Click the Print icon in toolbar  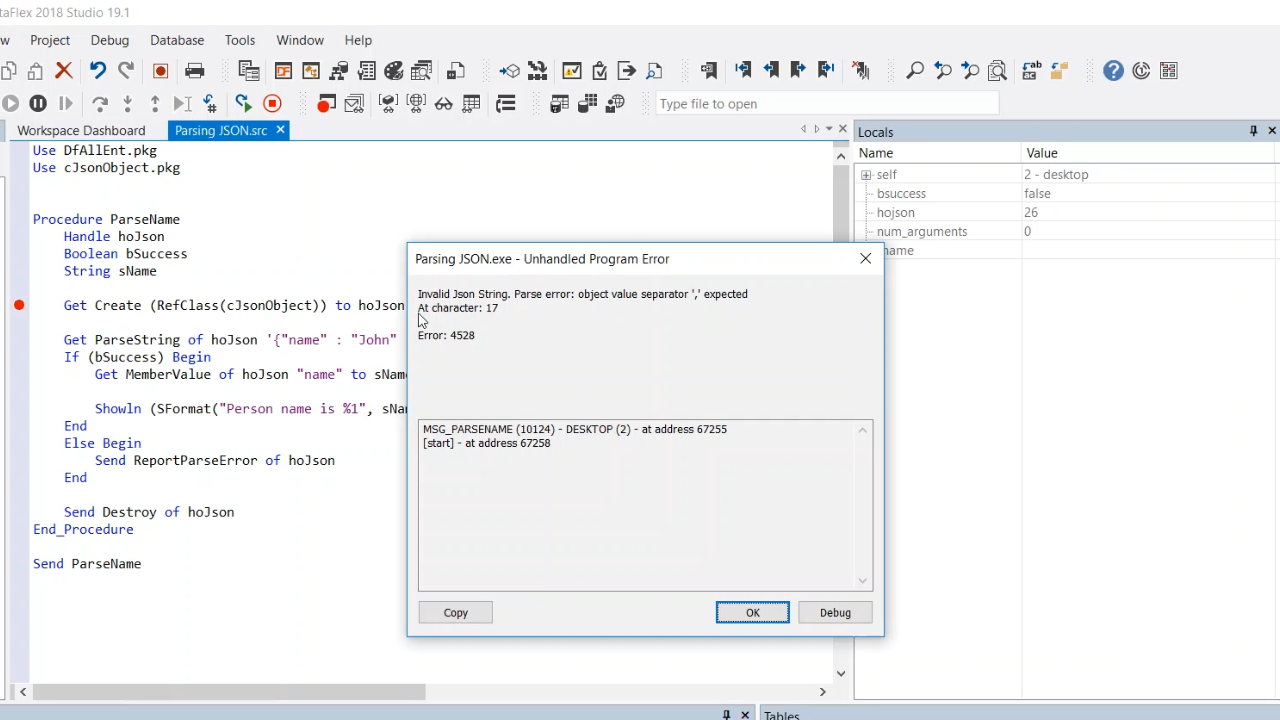(195, 71)
